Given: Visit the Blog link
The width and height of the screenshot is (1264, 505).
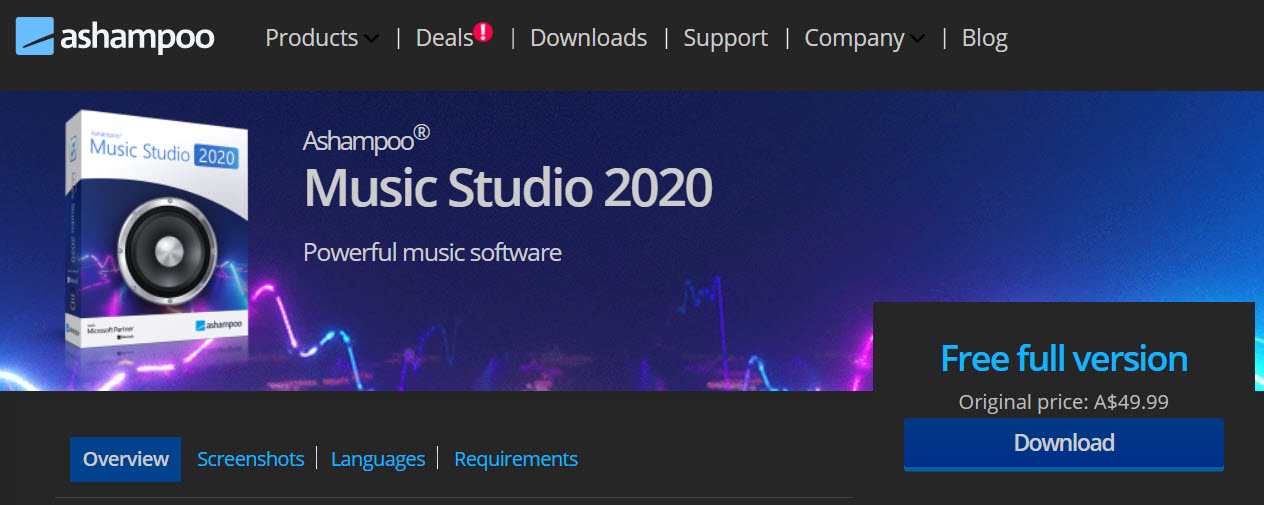Looking at the screenshot, I should pyautogui.click(x=984, y=38).
